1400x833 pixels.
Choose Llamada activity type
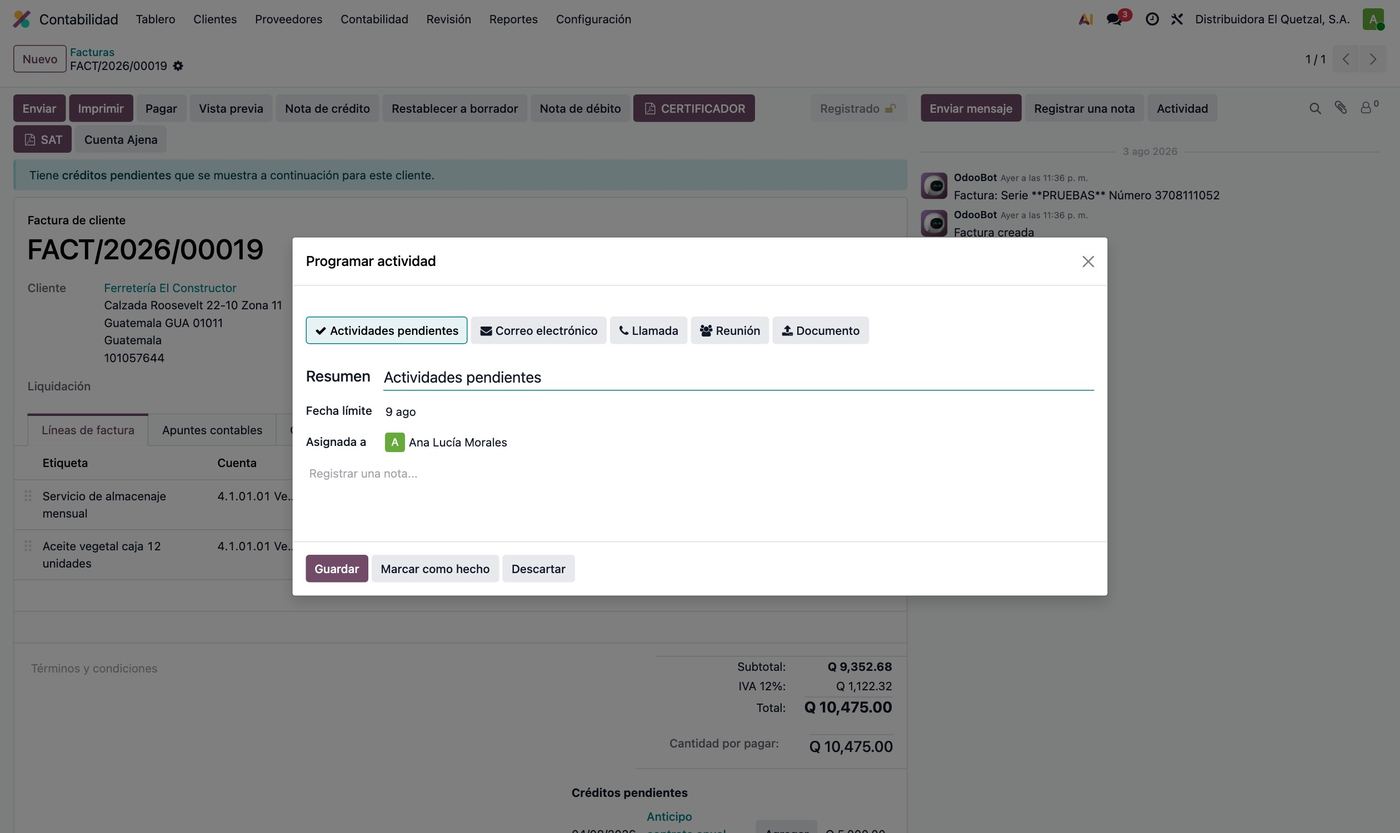point(649,331)
